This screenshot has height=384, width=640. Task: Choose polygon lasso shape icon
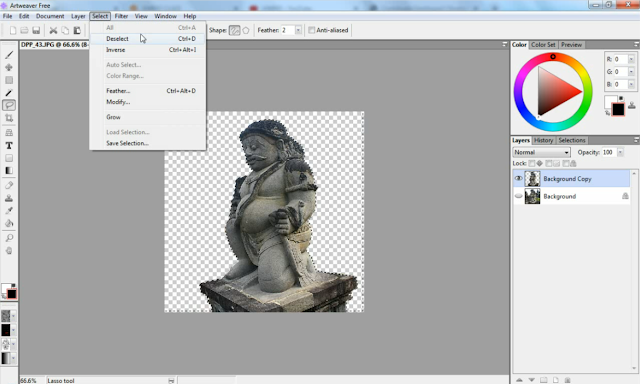246,30
